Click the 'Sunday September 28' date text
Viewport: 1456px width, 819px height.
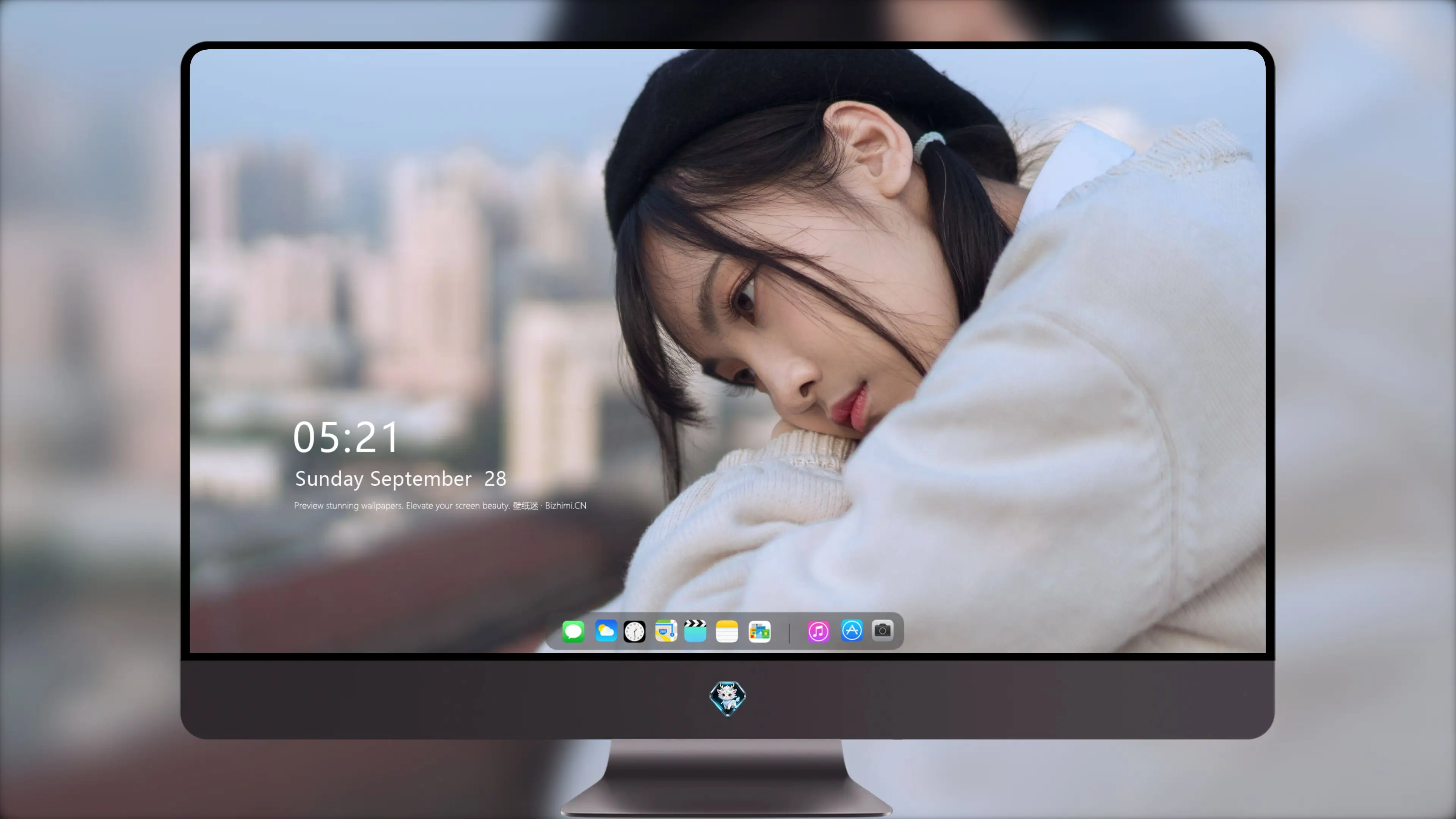pyautogui.click(x=401, y=479)
